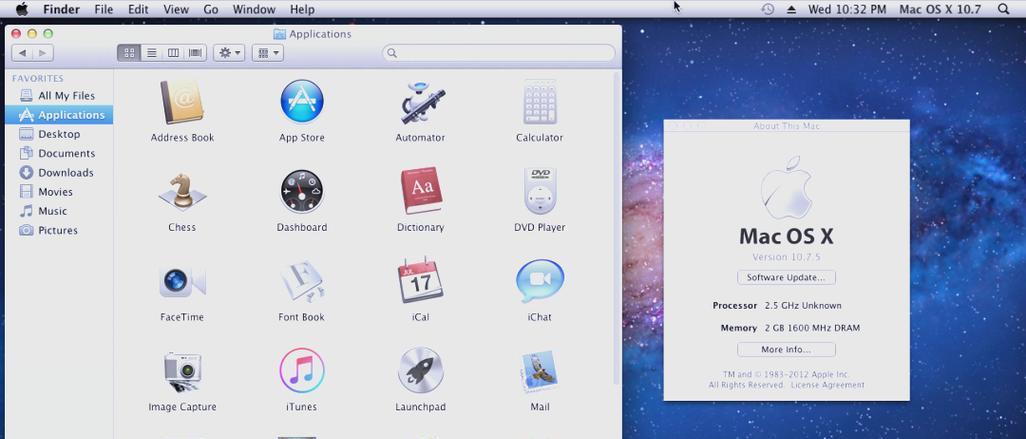
Task: Switch Finder to Cover Flow view
Action: (196, 53)
